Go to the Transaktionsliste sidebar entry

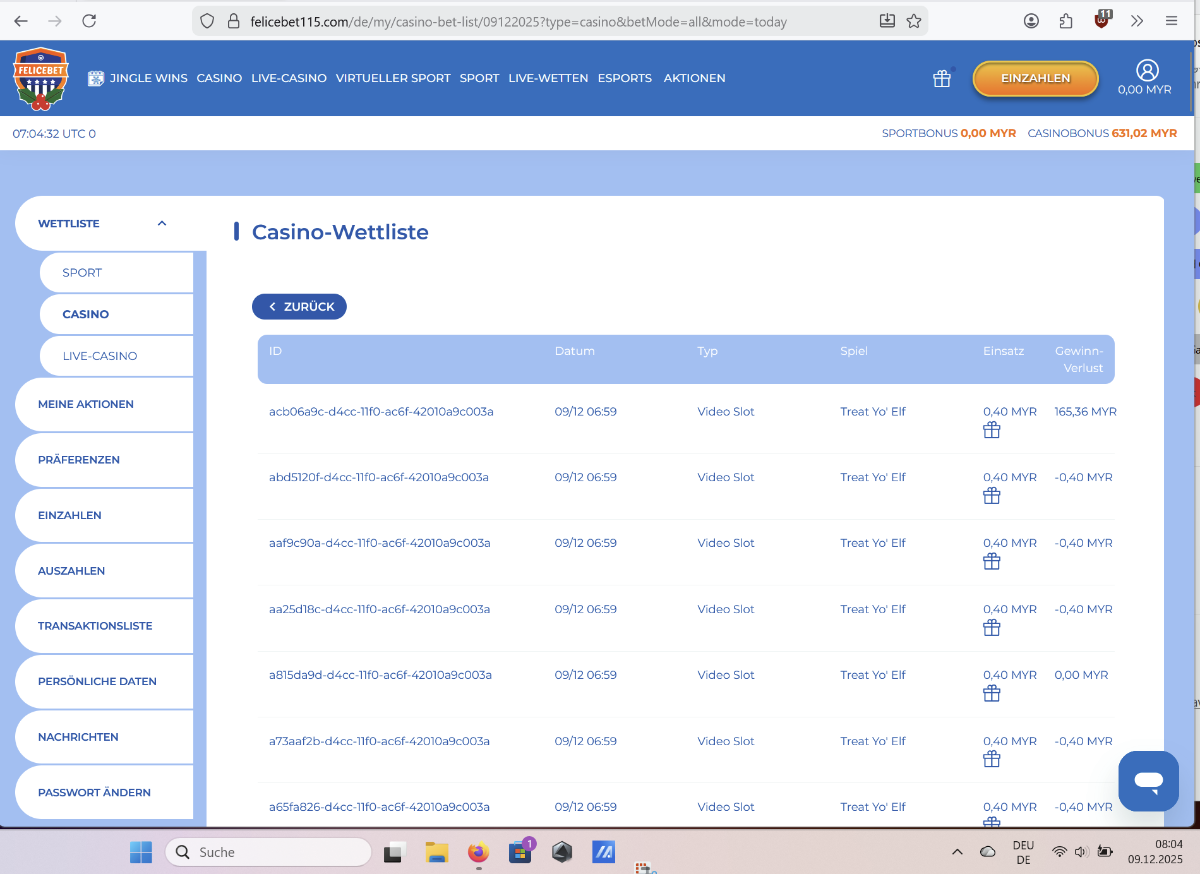click(95, 626)
